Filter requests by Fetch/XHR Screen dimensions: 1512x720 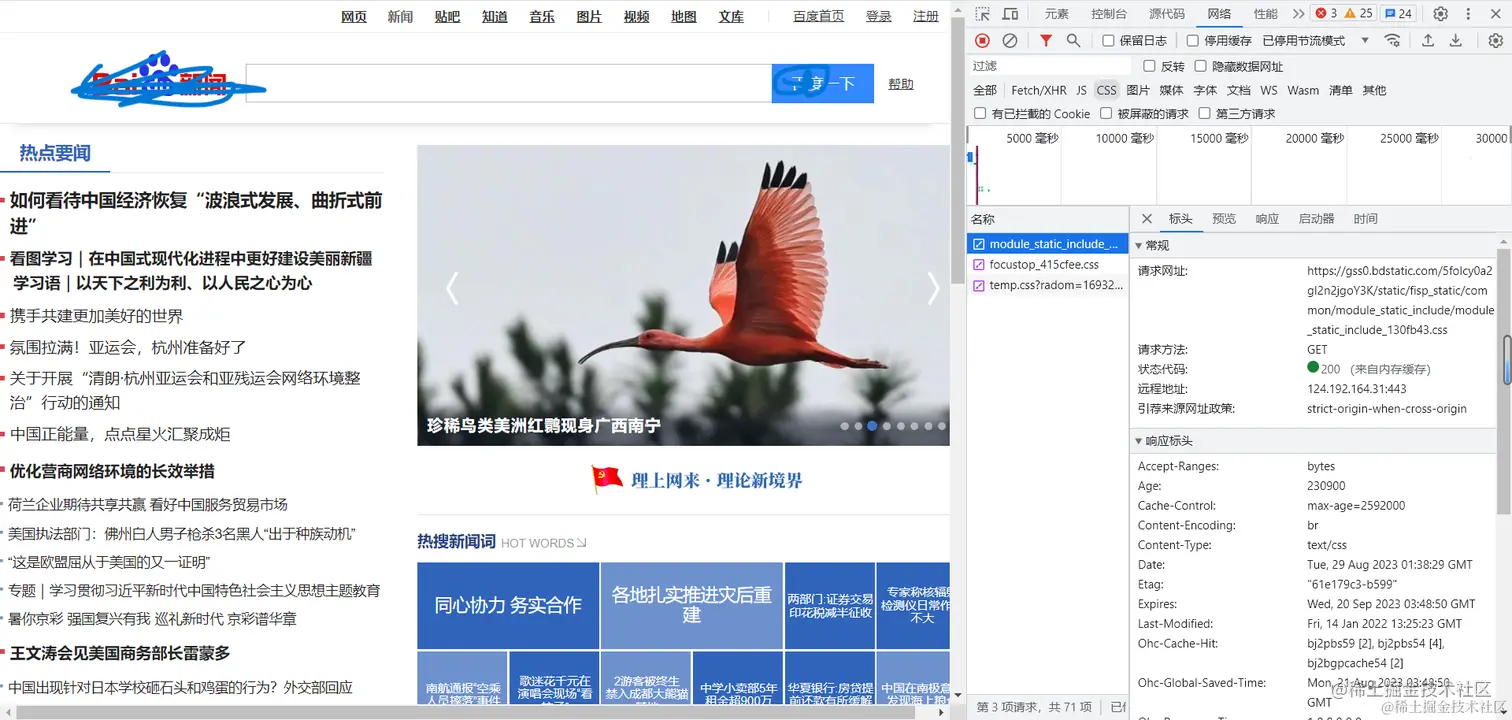[x=1039, y=90]
